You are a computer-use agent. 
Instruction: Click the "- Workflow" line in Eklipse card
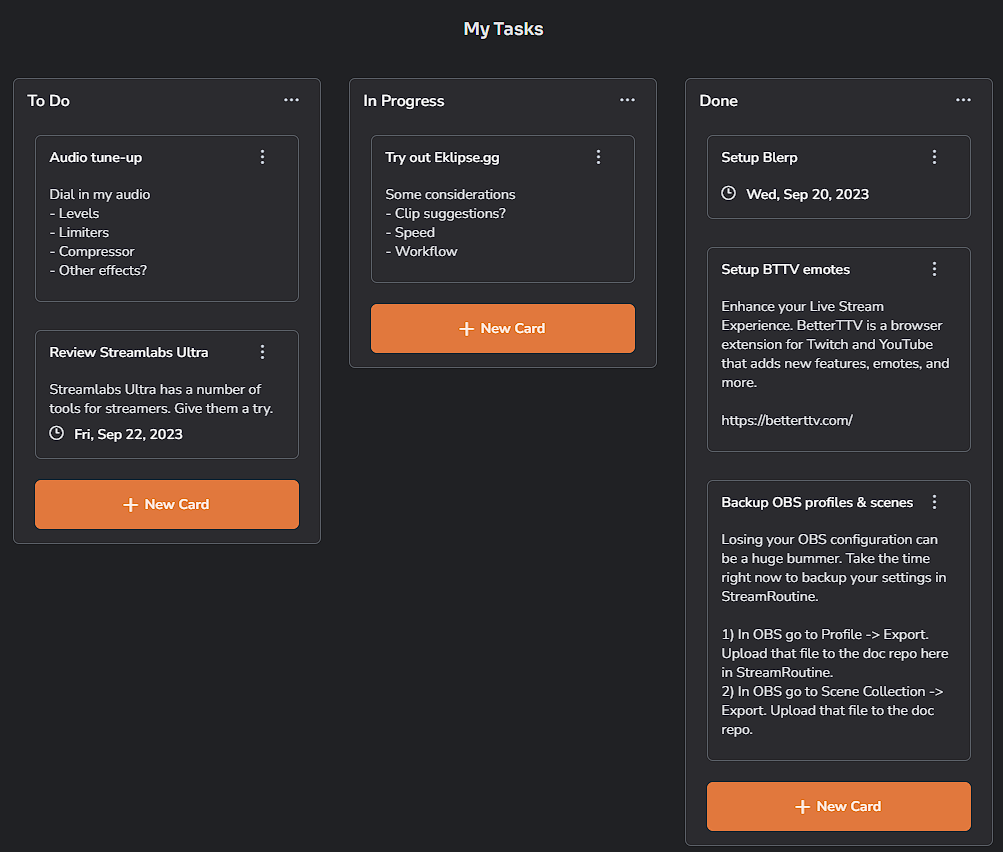(x=422, y=251)
